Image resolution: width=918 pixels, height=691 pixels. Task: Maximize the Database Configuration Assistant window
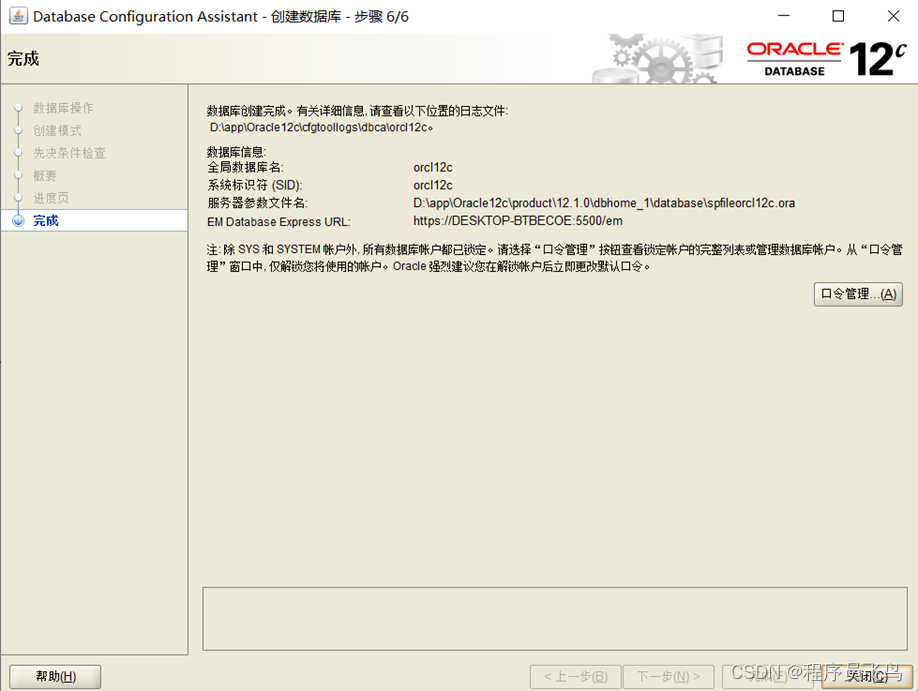pos(838,16)
